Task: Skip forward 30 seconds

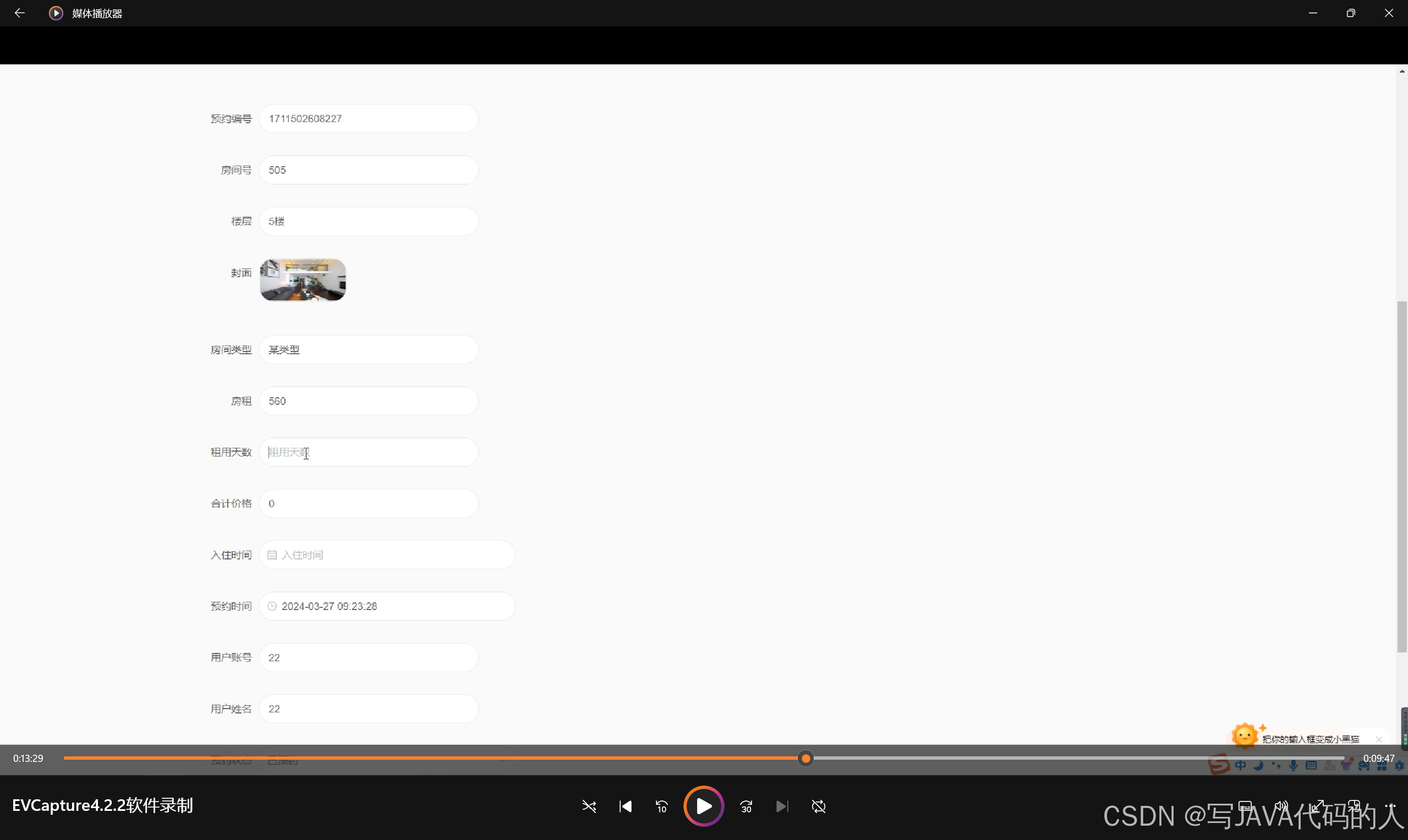Action: (x=746, y=806)
